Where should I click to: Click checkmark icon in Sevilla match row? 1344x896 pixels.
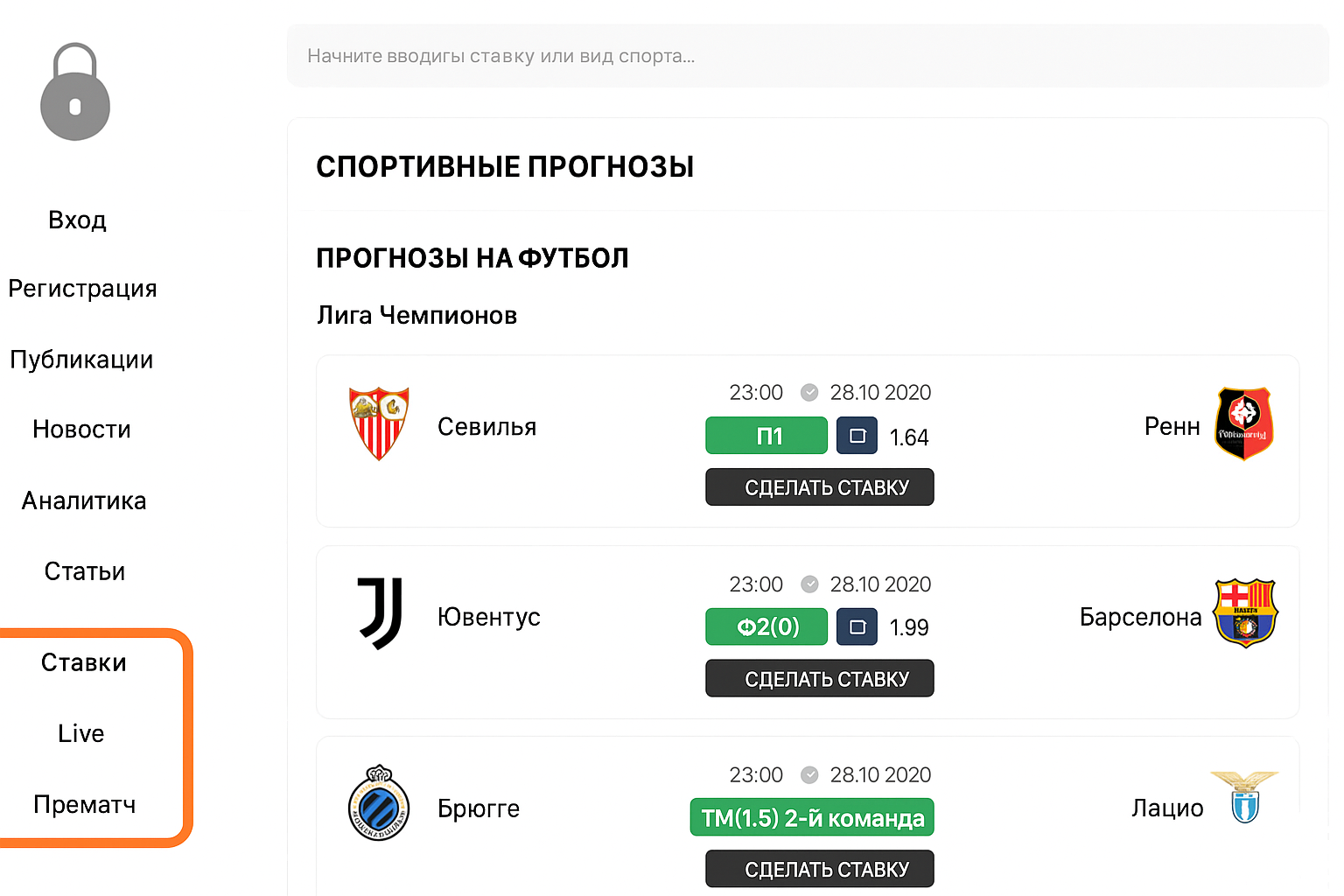coord(809,393)
